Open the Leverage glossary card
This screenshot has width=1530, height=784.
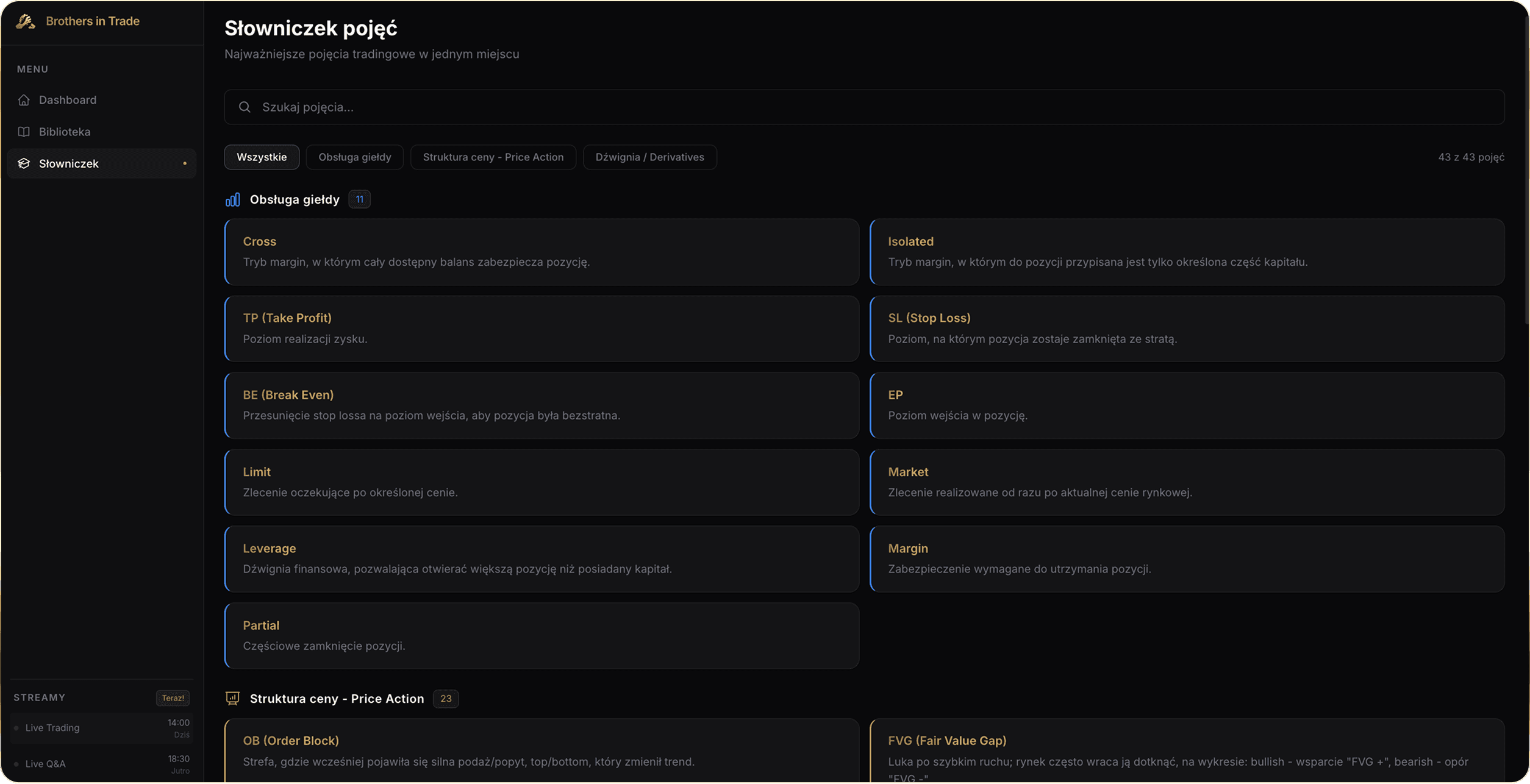541,558
